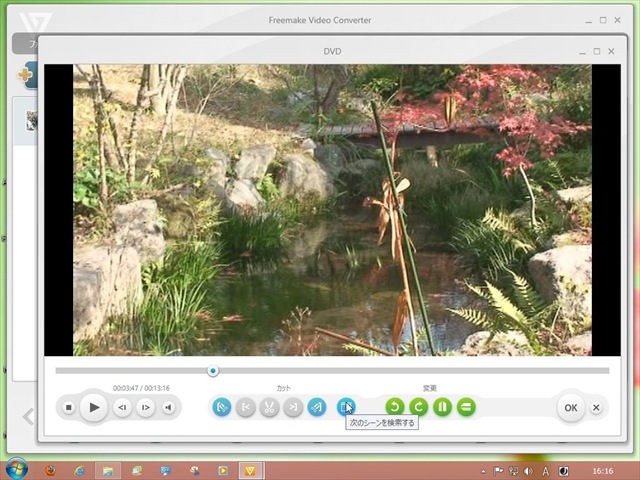Click the last green transform icon

466,407
